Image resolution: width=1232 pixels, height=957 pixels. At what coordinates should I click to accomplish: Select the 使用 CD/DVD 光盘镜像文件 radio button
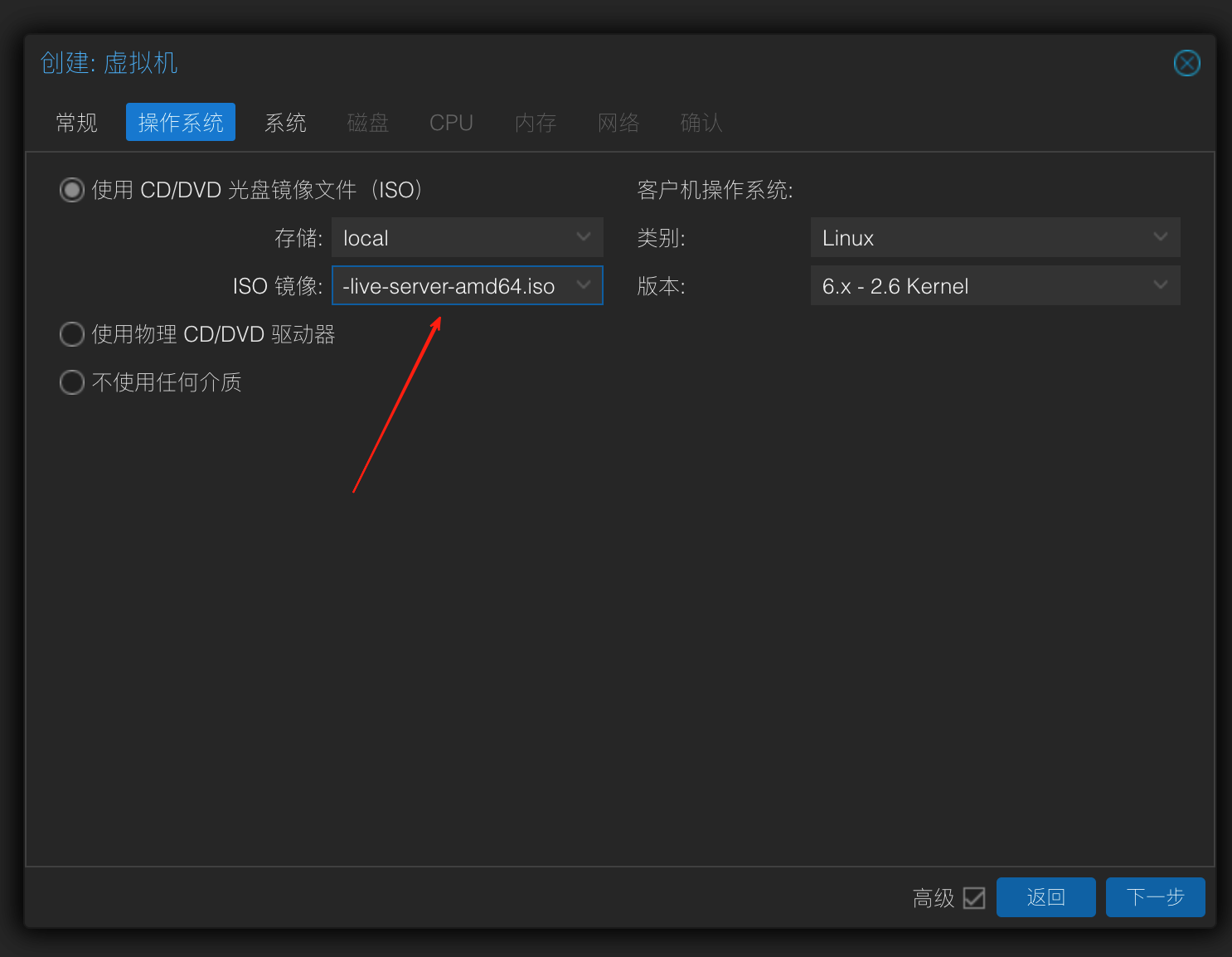tap(72, 190)
